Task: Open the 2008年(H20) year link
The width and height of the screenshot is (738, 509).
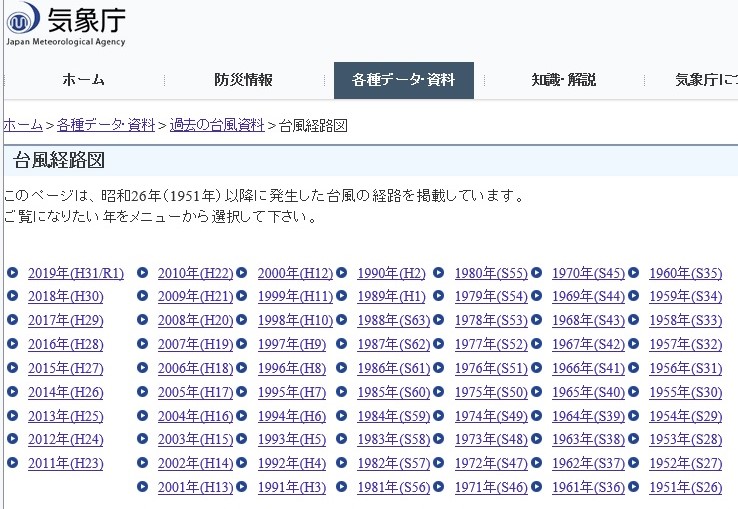Action: (195, 321)
